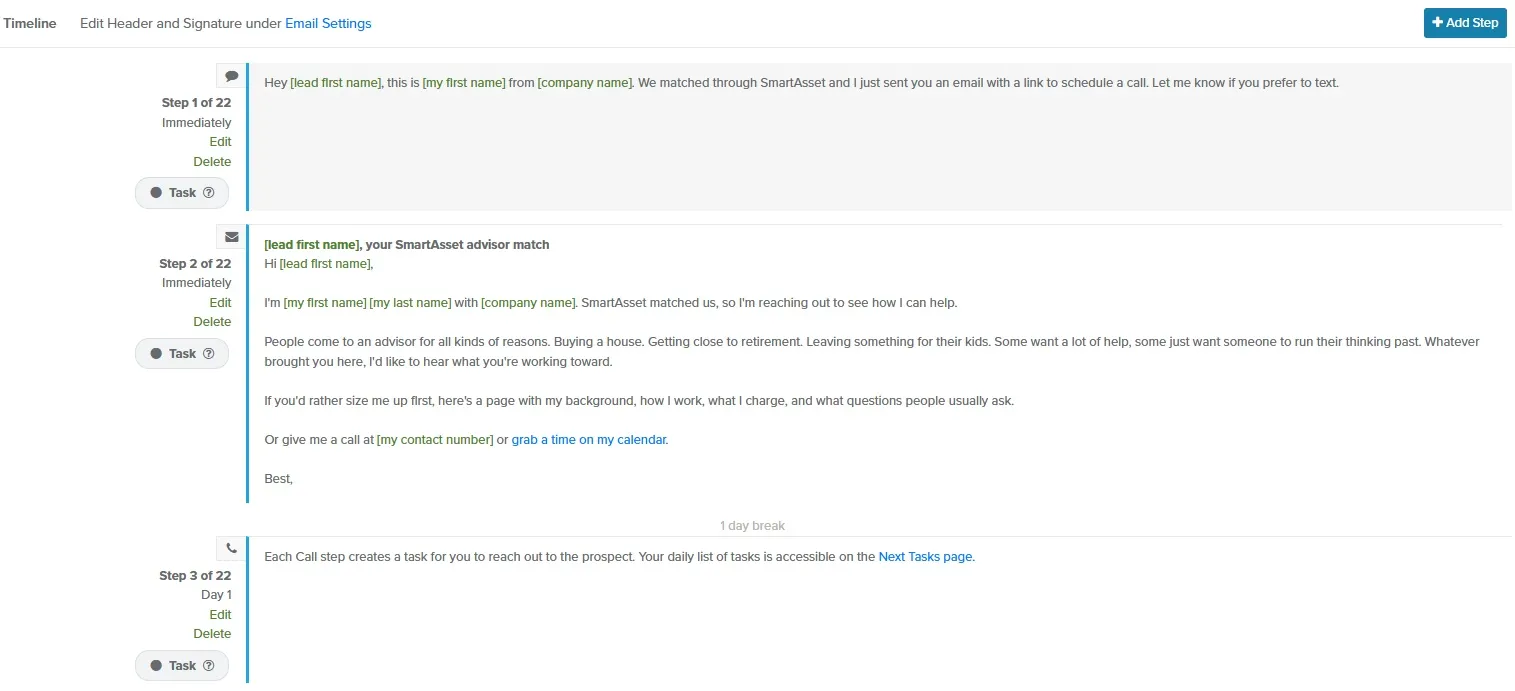
Task: Click the Step 3 phone call icon
Action: [x=231, y=548]
